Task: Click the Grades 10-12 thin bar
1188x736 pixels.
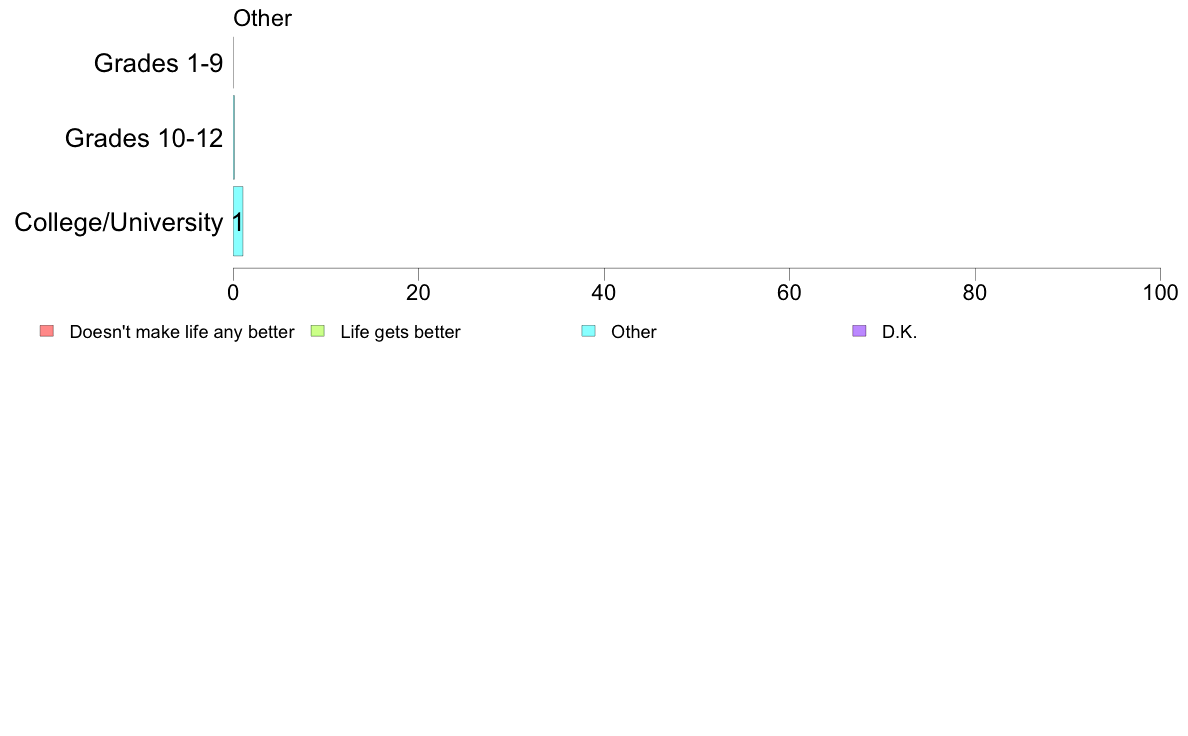Action: 234,137
